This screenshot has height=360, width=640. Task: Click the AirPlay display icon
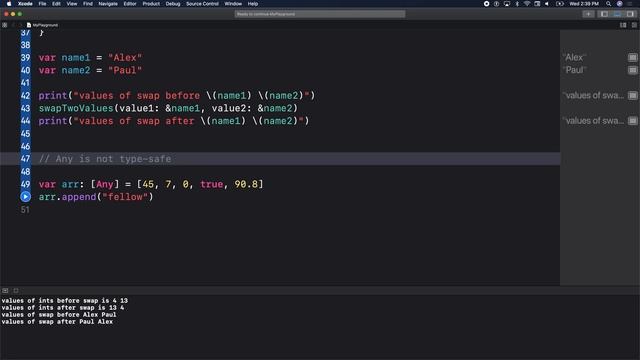point(507,4)
